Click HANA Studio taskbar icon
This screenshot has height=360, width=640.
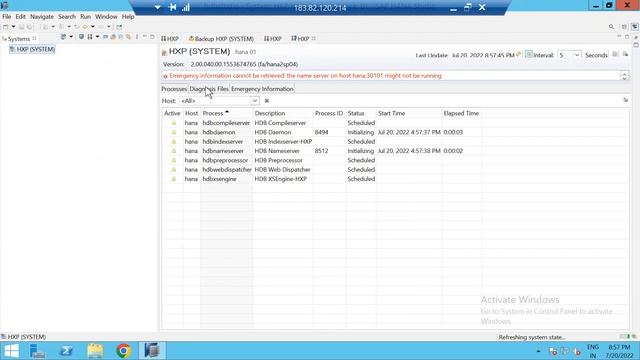pos(152,351)
